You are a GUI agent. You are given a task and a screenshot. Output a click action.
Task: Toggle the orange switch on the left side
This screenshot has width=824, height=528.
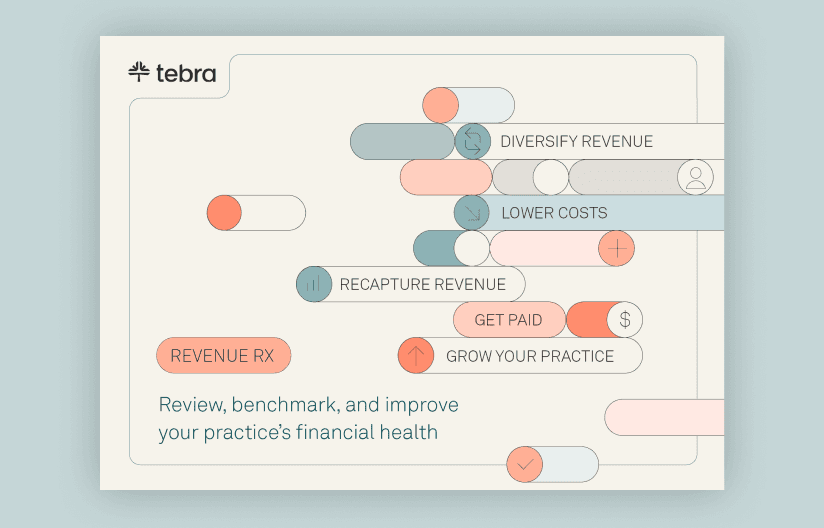(x=256, y=213)
